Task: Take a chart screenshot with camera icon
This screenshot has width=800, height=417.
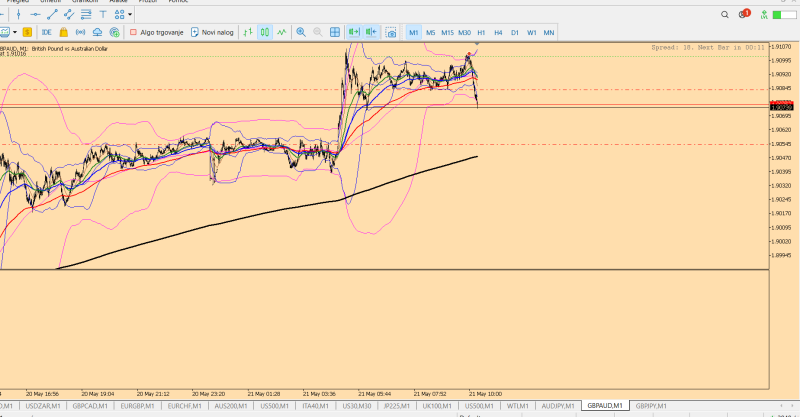Action: [x=391, y=33]
